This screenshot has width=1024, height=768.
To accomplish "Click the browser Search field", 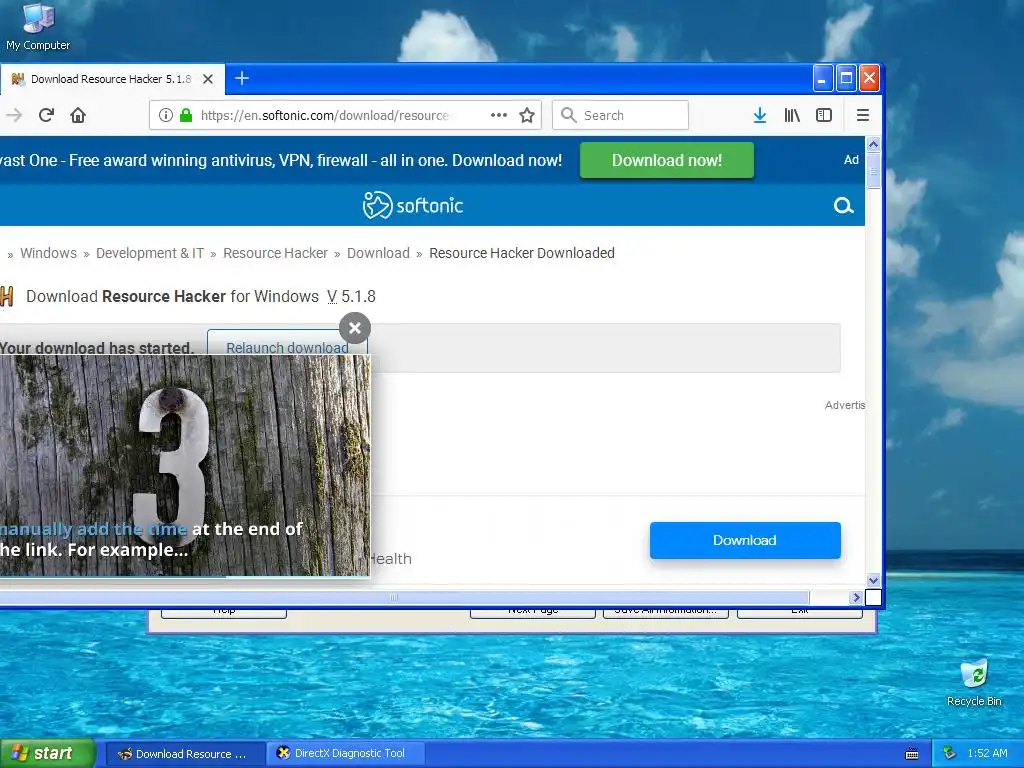I will tap(620, 115).
